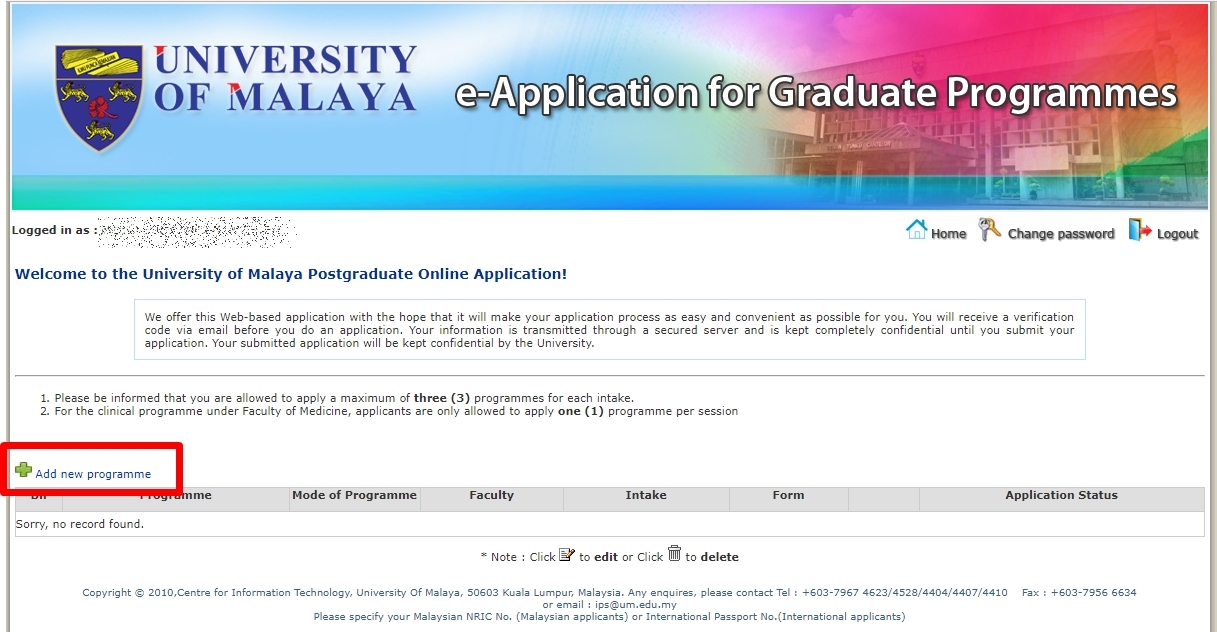Screen dimensions: 1217x632
Task: Click the University of Malaya crest logo
Action: pyautogui.click(x=98, y=99)
